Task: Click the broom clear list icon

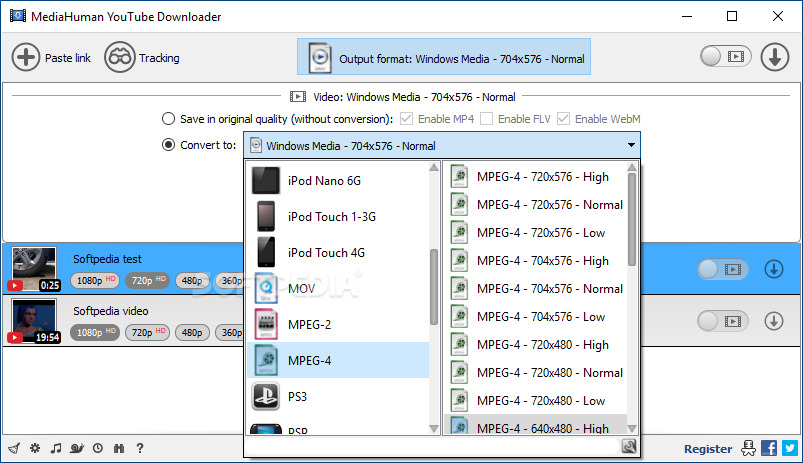Action: tap(14, 448)
